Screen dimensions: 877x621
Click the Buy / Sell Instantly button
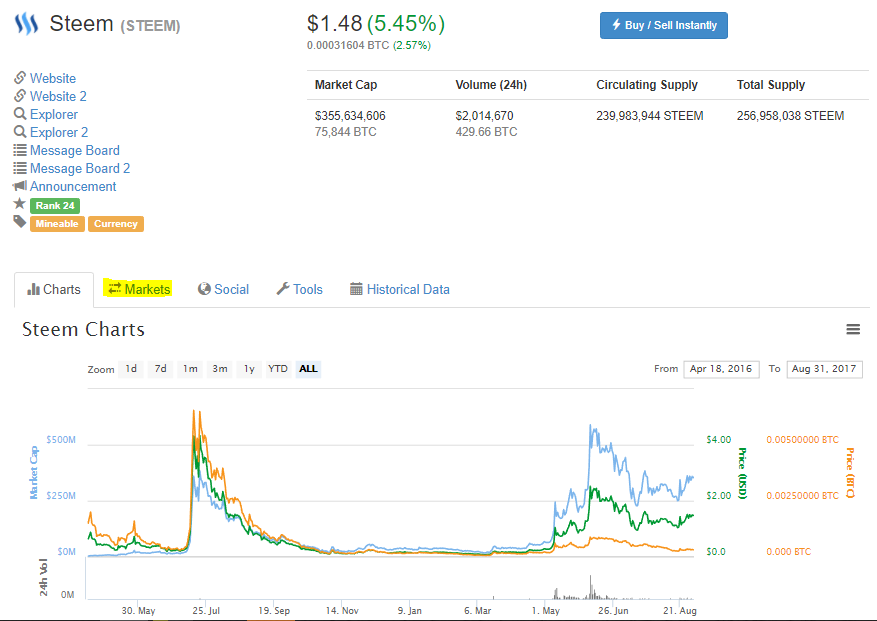click(664, 25)
